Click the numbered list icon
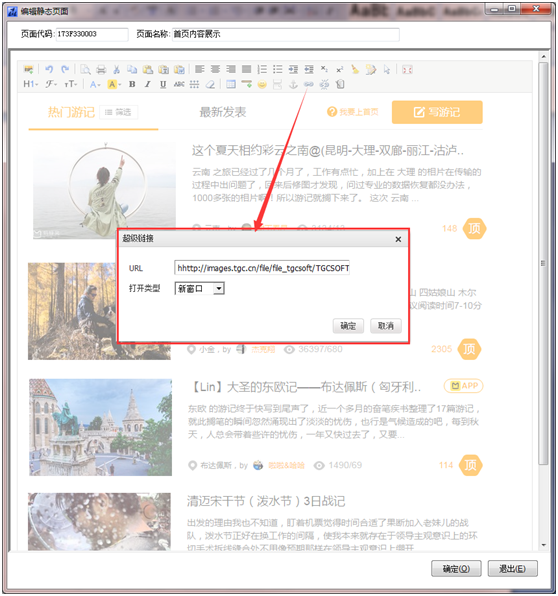The image size is (558, 596). point(262,69)
